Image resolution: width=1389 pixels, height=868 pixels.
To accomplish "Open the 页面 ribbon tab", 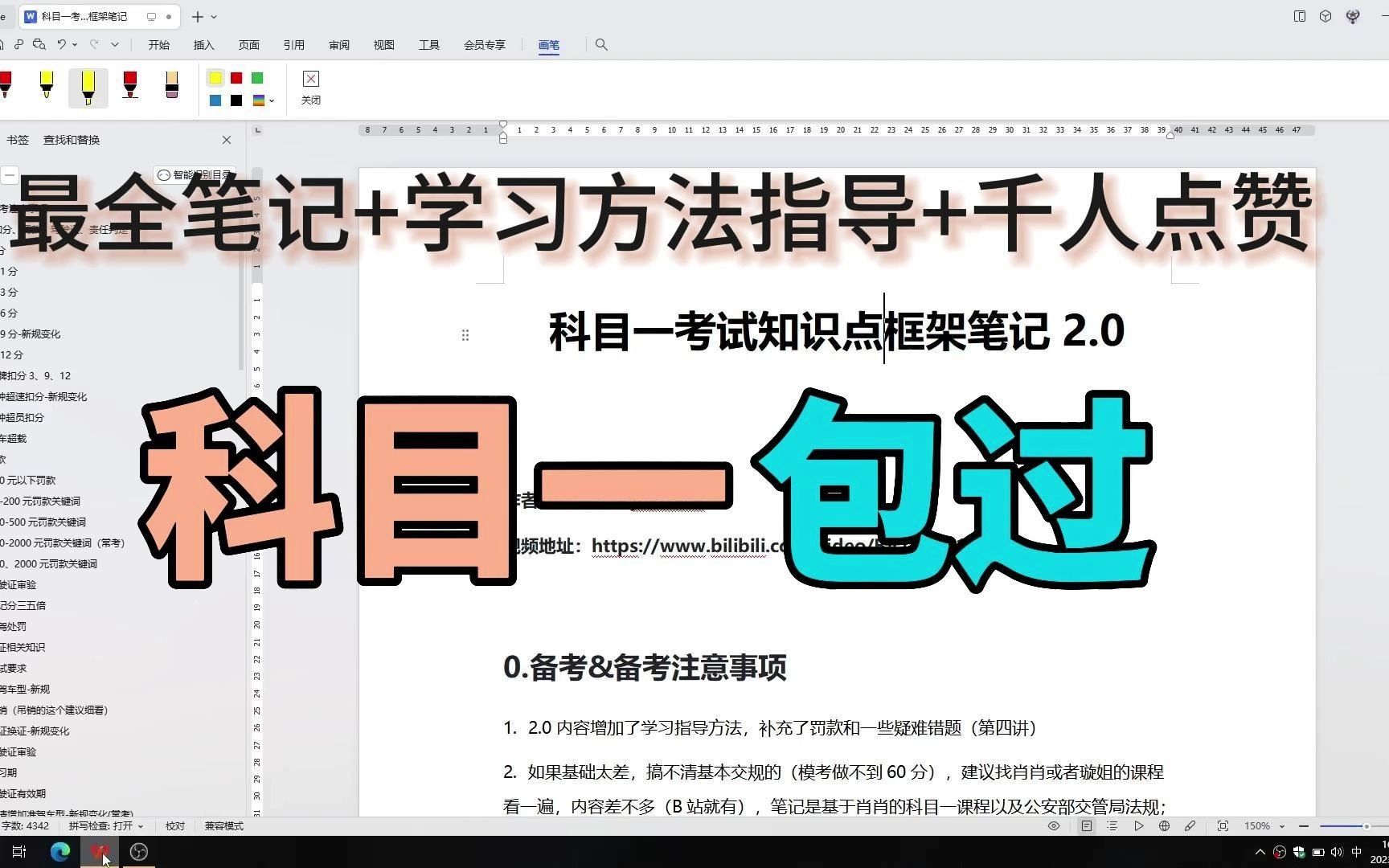I will pos(249,45).
